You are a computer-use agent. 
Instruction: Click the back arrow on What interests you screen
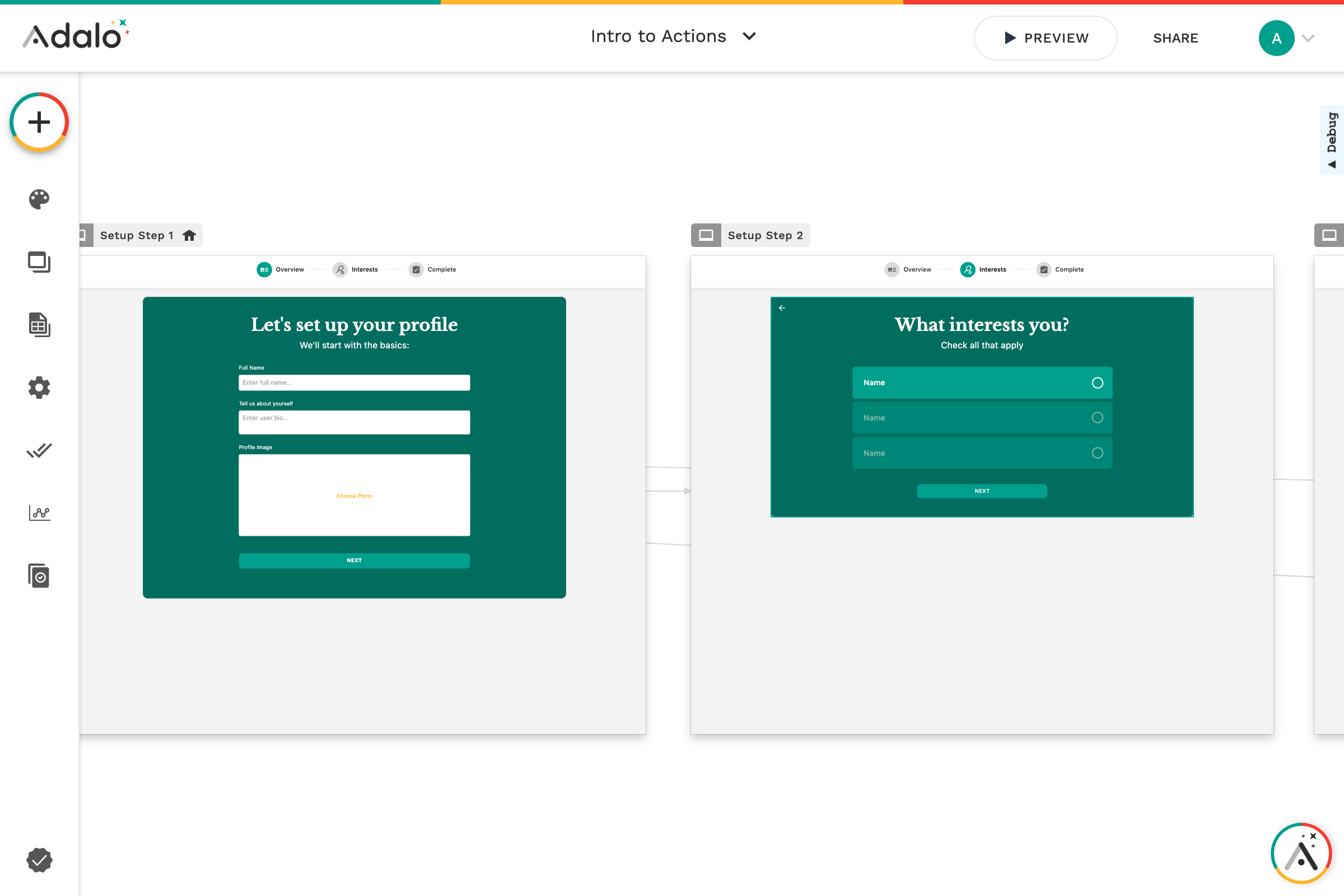point(783,307)
